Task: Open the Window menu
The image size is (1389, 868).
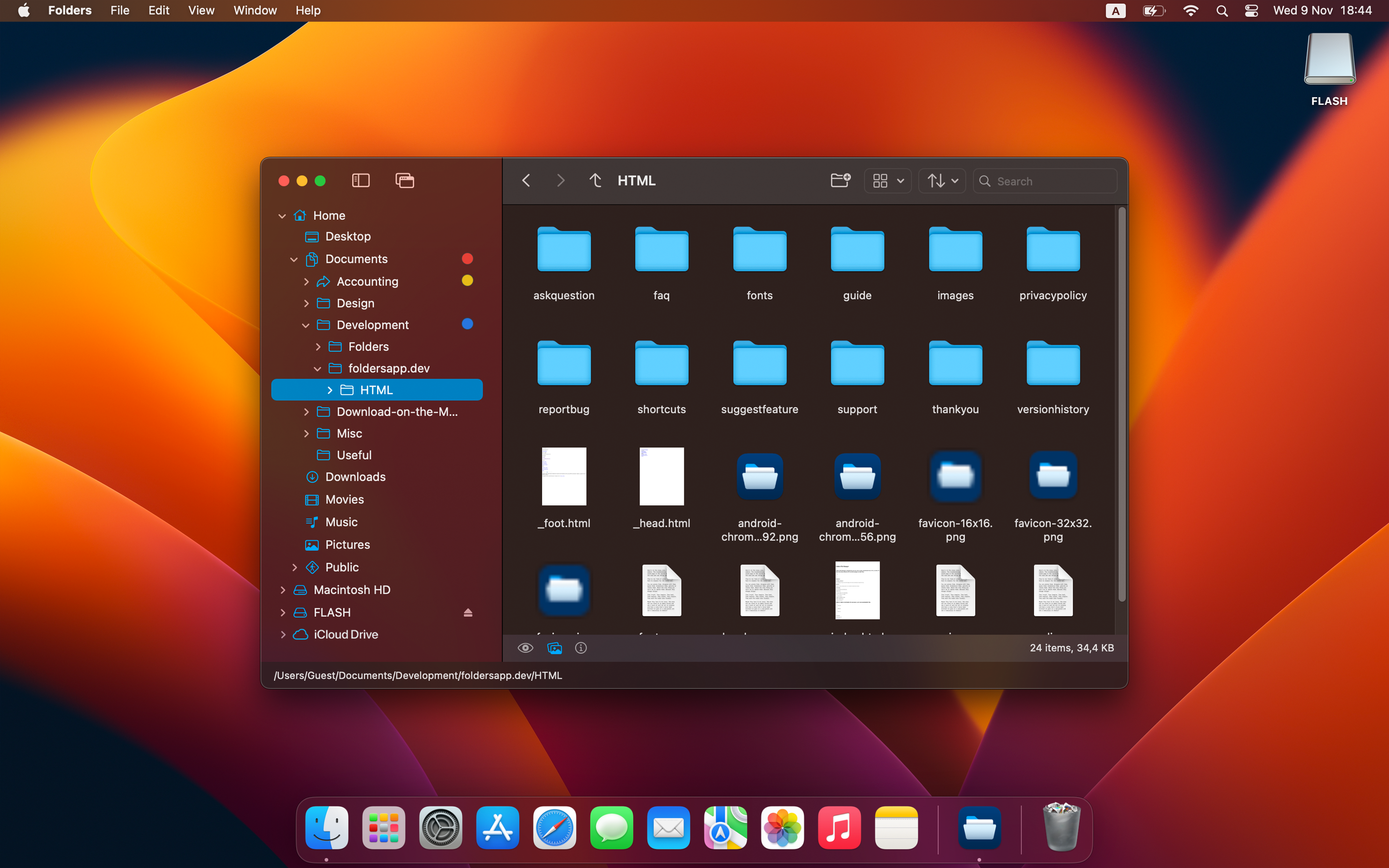Action: pyautogui.click(x=255, y=10)
